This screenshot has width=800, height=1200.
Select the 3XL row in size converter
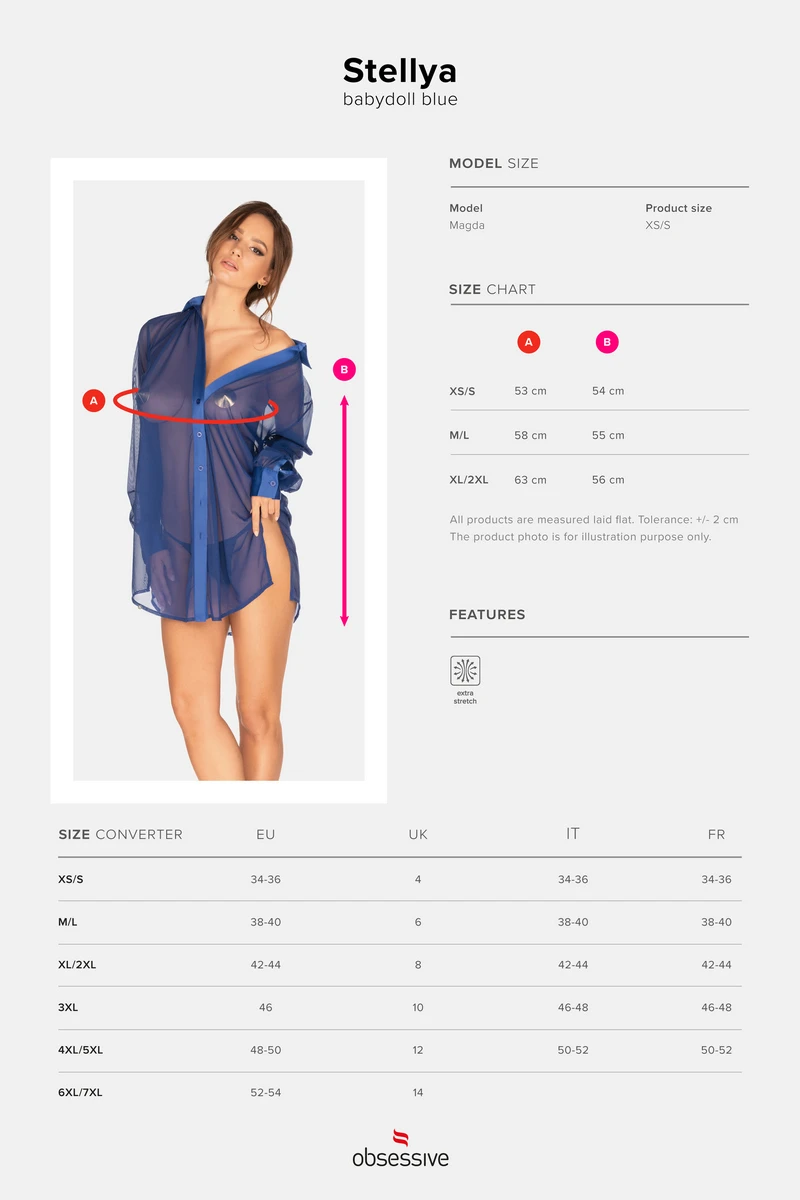(400, 1008)
